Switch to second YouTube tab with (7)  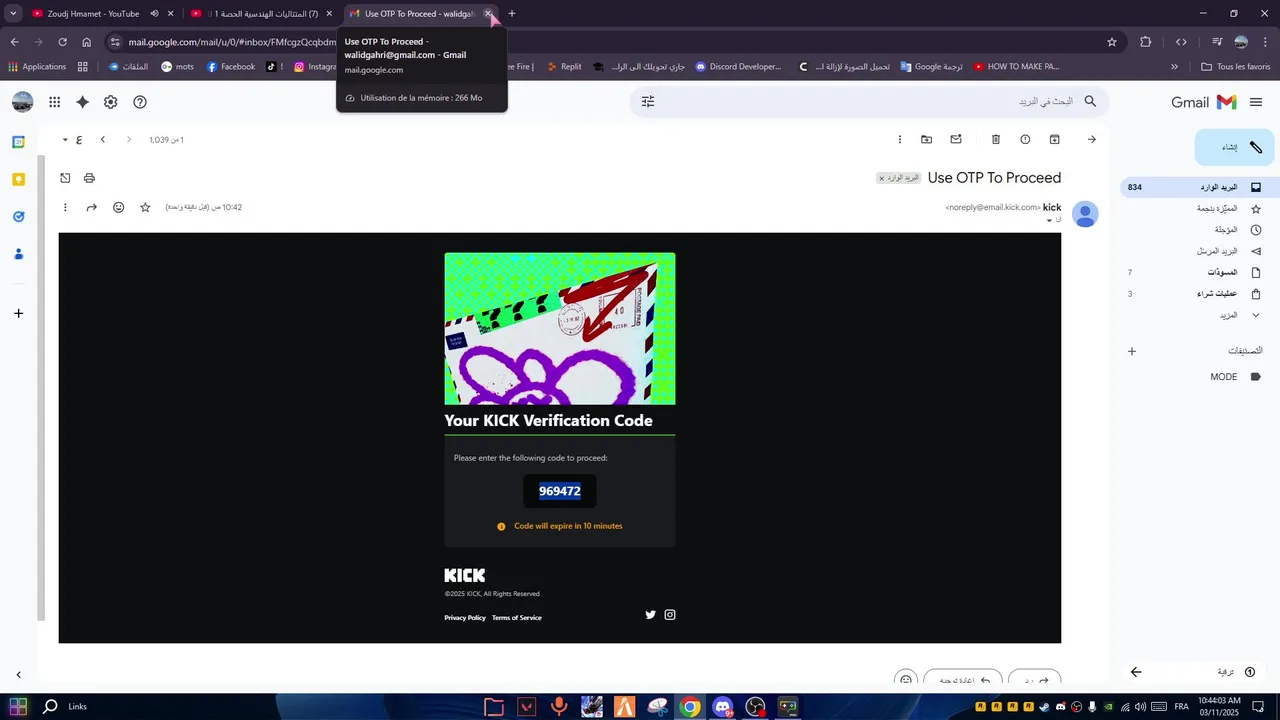(x=263, y=14)
